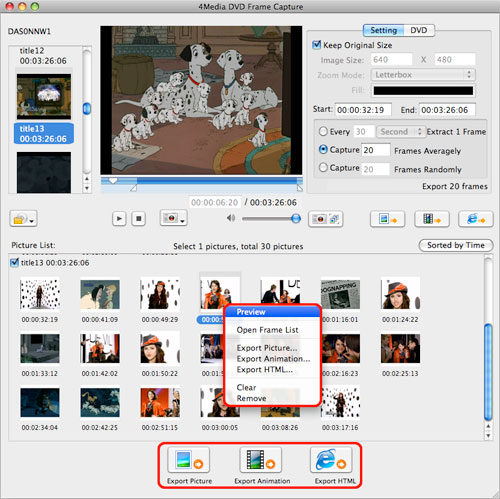Uncheck the title13 00:03:26:06 group checkbox
This screenshot has width=500, height=499.
pos(14,263)
